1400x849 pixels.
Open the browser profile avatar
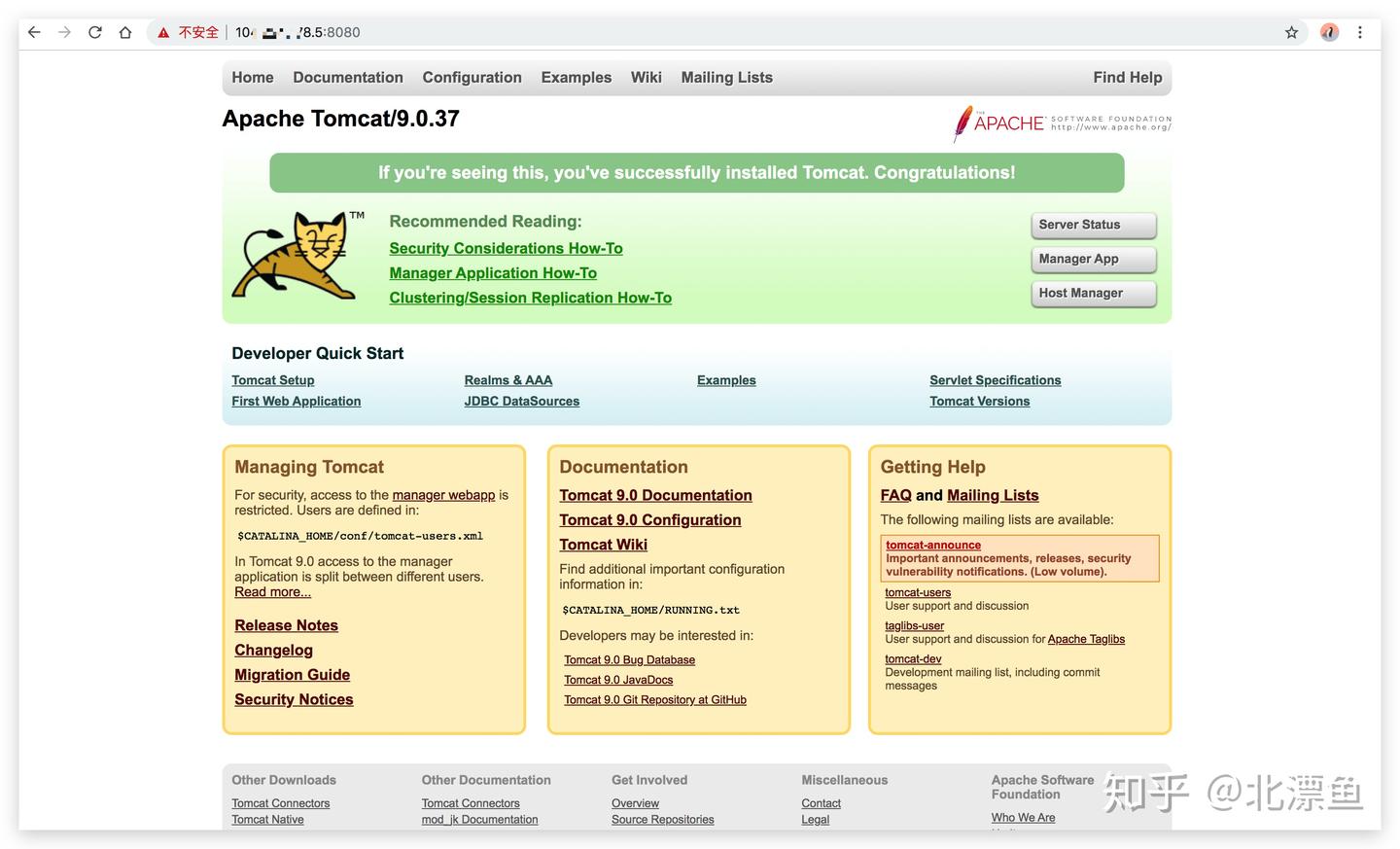click(1329, 32)
